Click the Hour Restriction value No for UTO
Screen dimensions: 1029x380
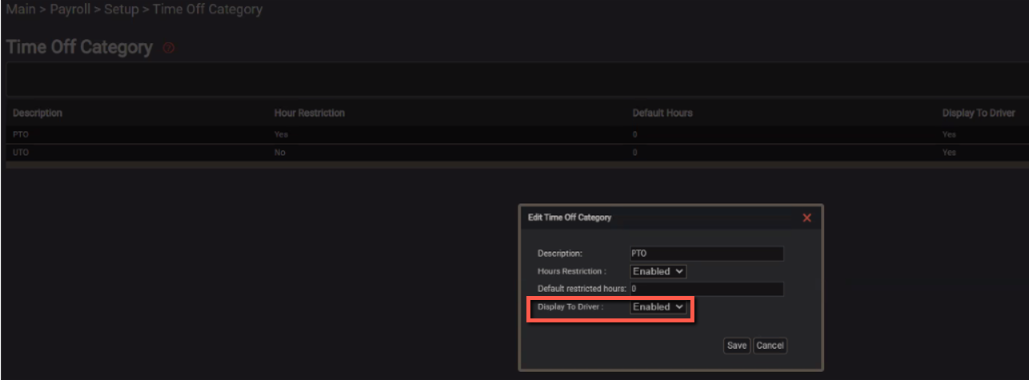click(280, 152)
